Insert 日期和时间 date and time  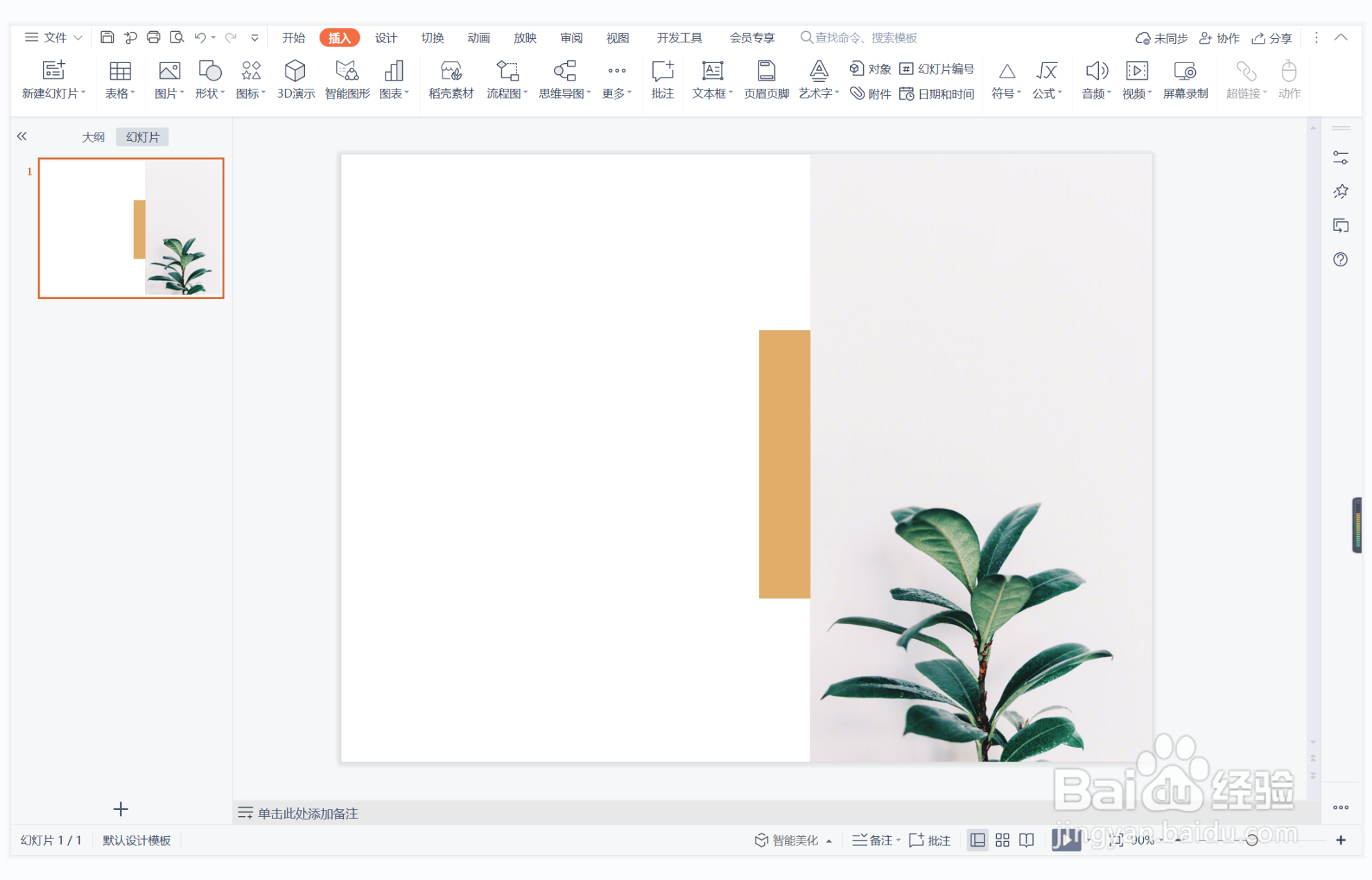[x=937, y=93]
